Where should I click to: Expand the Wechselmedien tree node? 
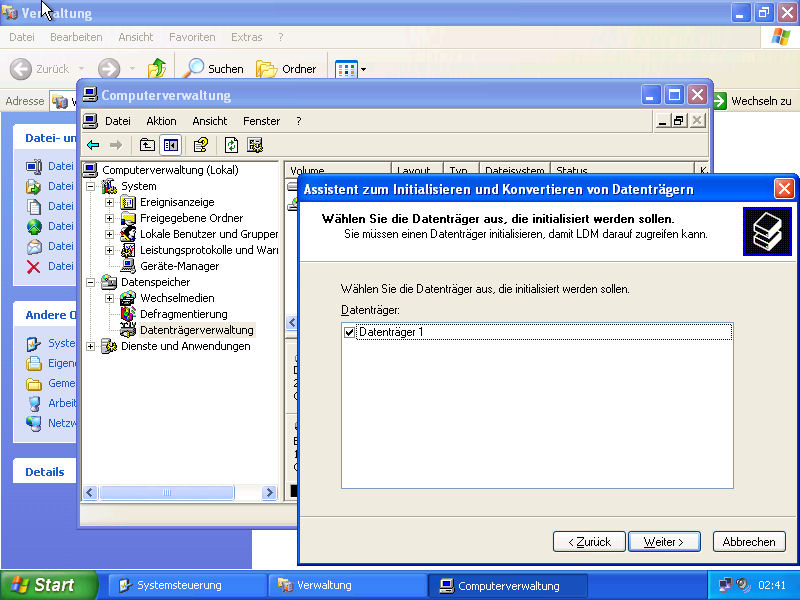[109, 298]
